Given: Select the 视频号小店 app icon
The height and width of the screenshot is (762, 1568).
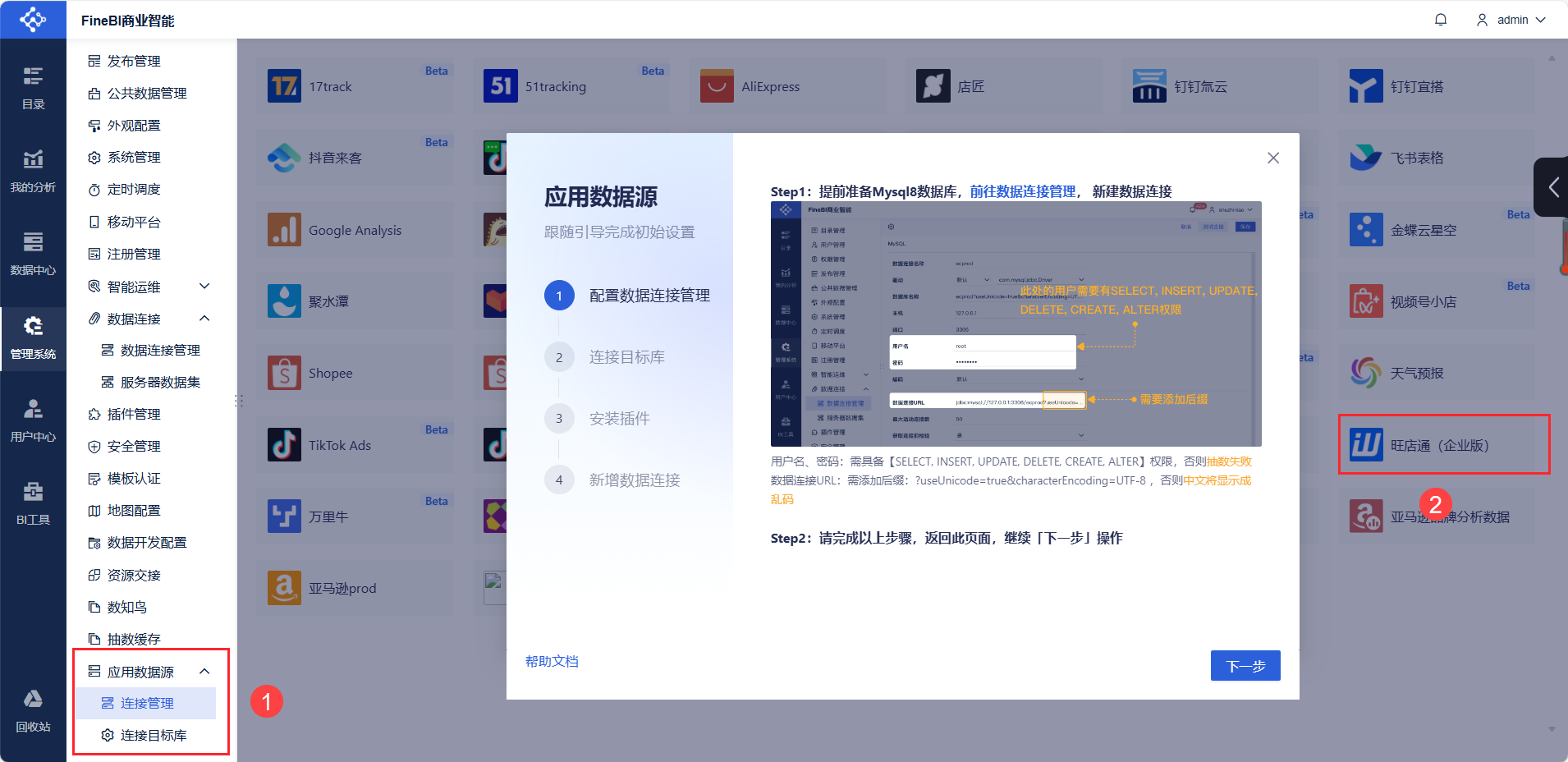Looking at the screenshot, I should (1366, 301).
